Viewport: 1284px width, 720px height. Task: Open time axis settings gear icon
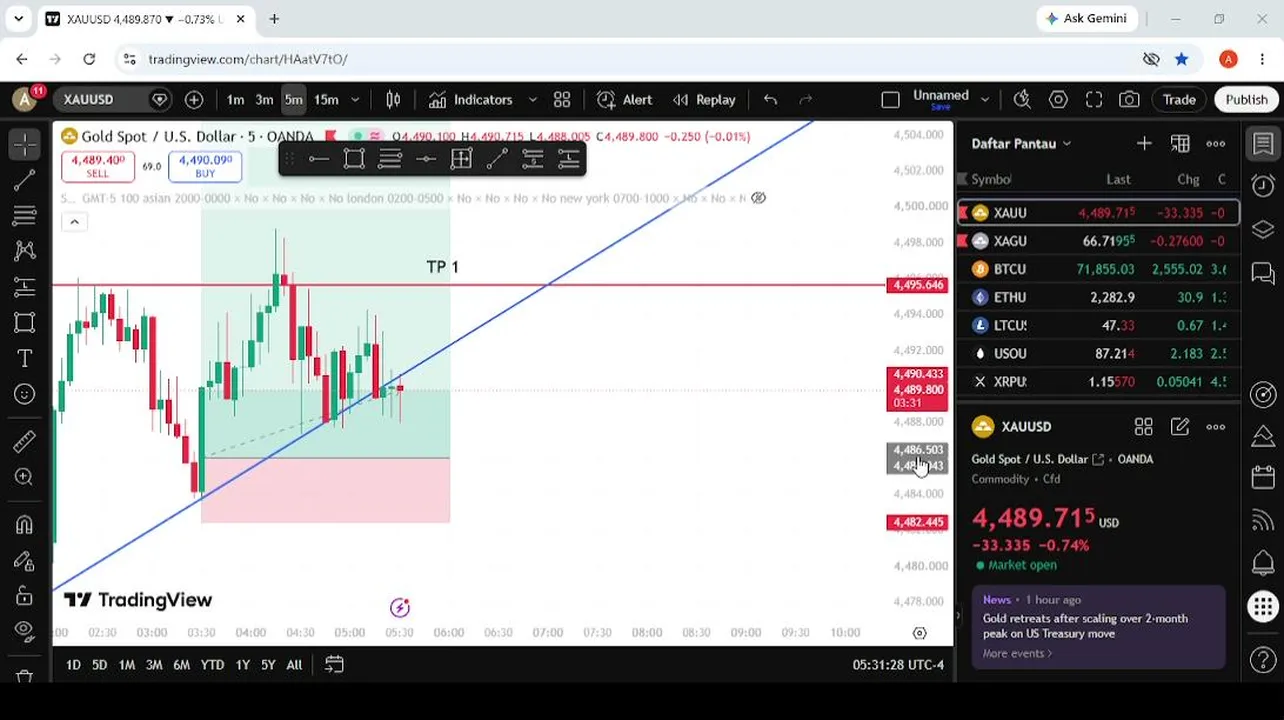[x=919, y=632]
